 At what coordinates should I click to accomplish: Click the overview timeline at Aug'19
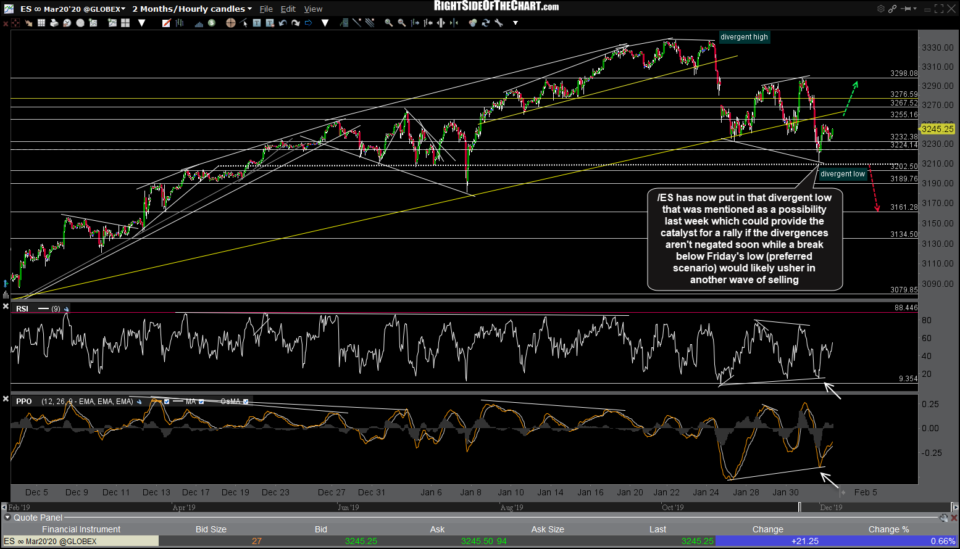[511, 507]
